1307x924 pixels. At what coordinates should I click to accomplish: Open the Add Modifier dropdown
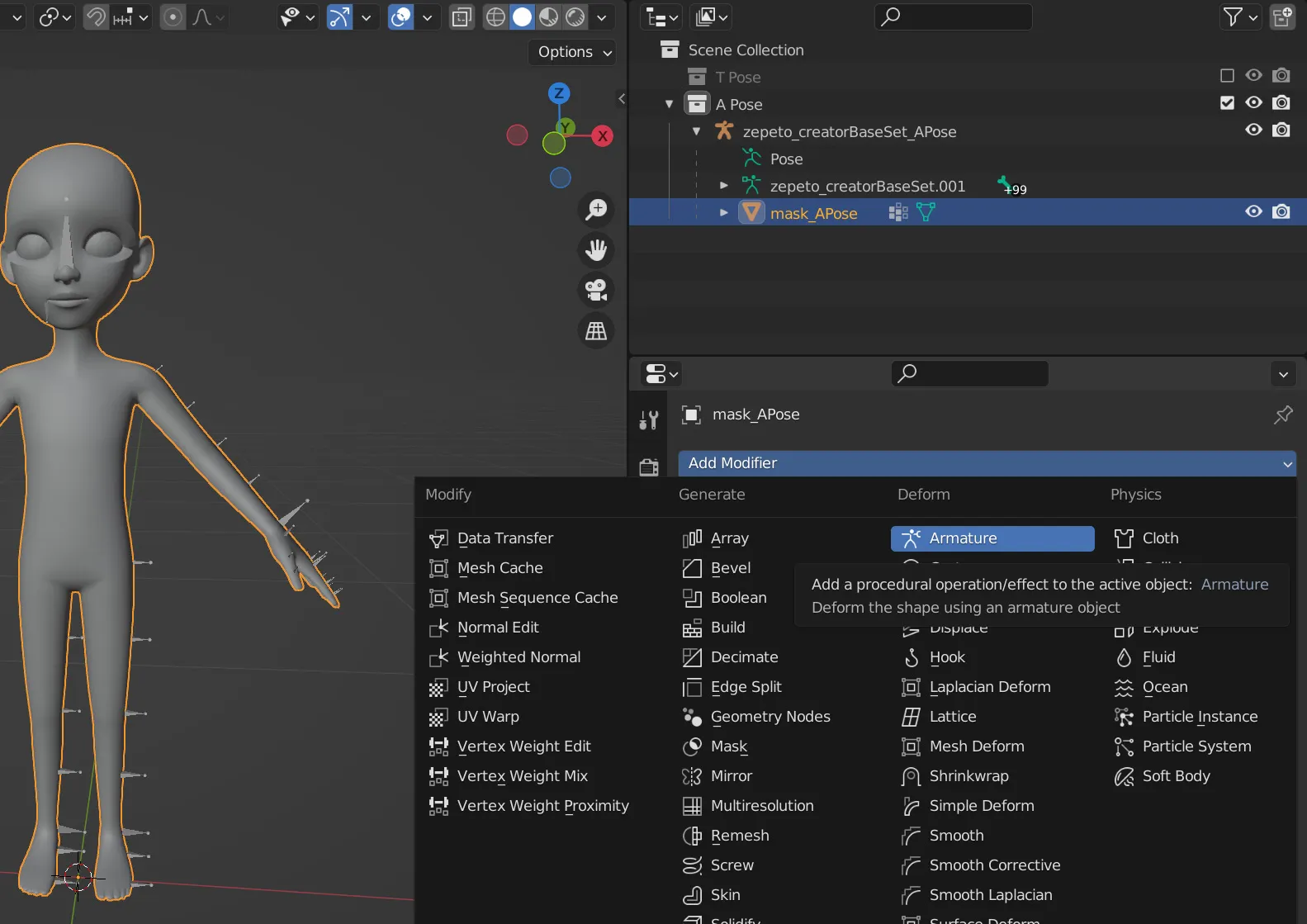click(987, 463)
